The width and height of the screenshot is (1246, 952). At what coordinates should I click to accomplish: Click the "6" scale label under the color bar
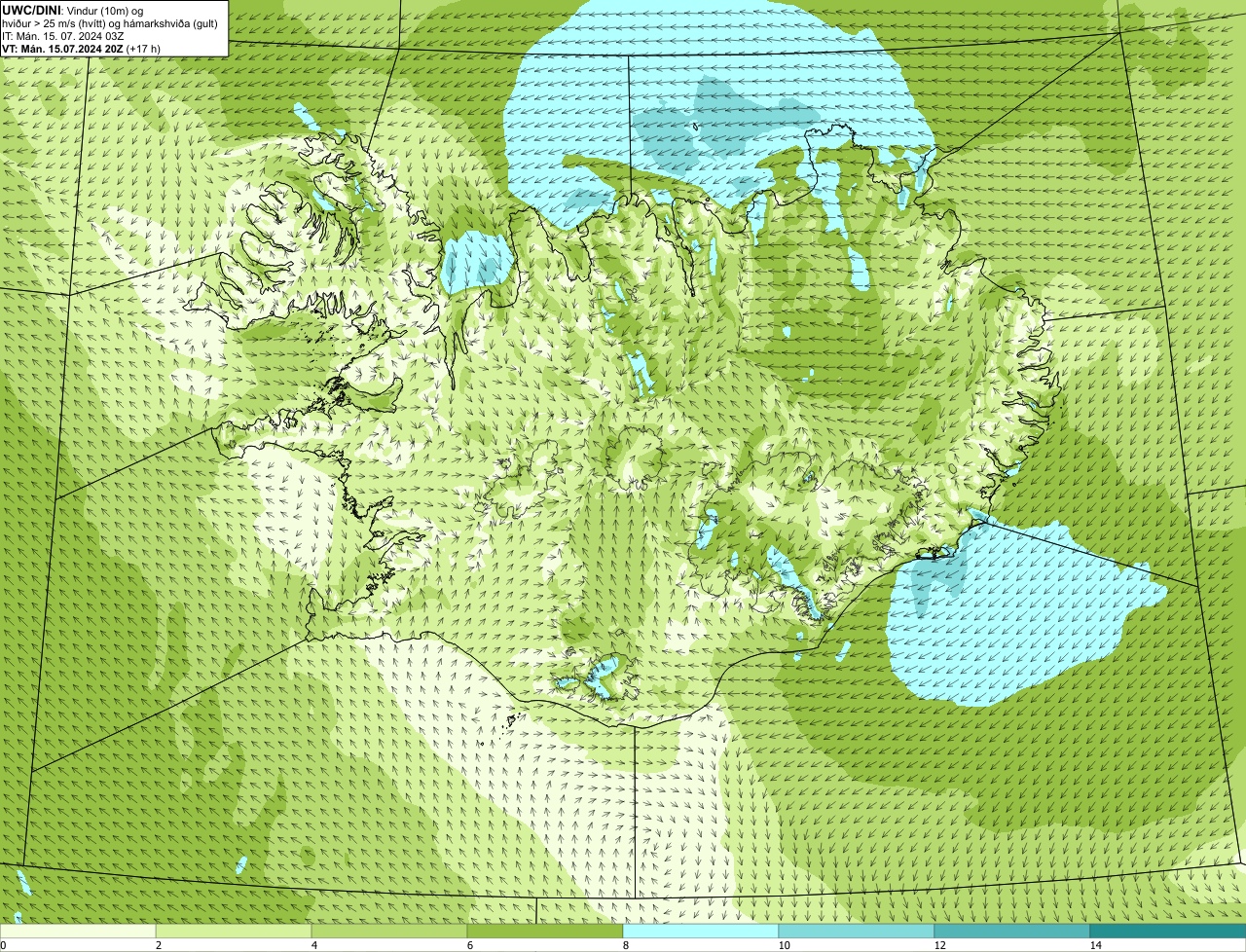point(469,945)
